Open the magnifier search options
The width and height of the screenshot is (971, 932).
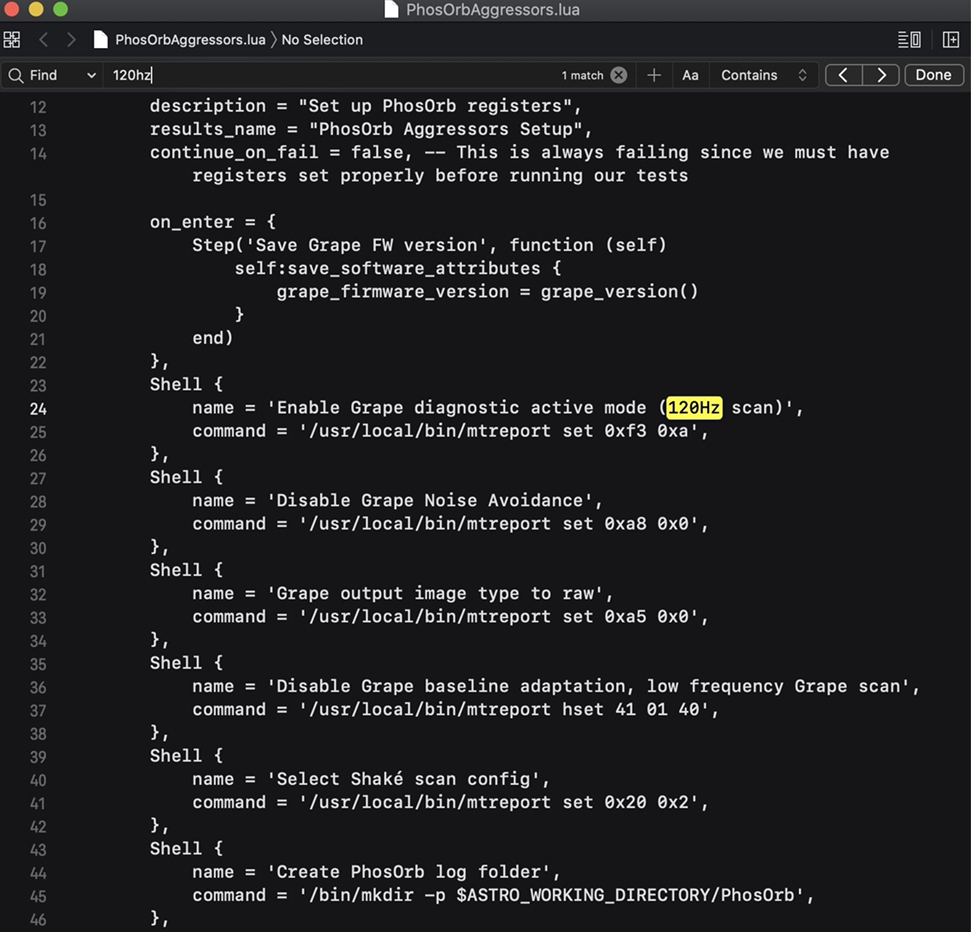[16, 75]
